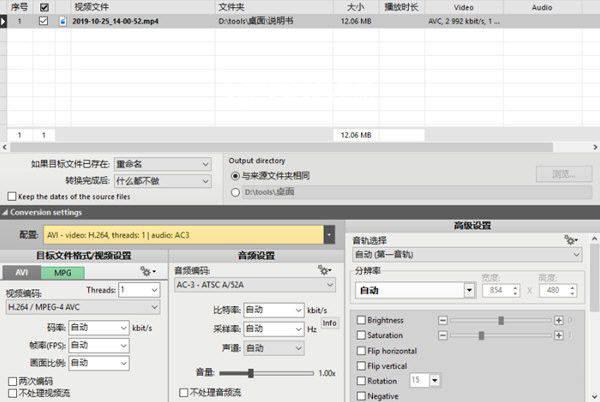Enable the Negative checkbox
The image size is (600, 402).
pyautogui.click(x=361, y=396)
